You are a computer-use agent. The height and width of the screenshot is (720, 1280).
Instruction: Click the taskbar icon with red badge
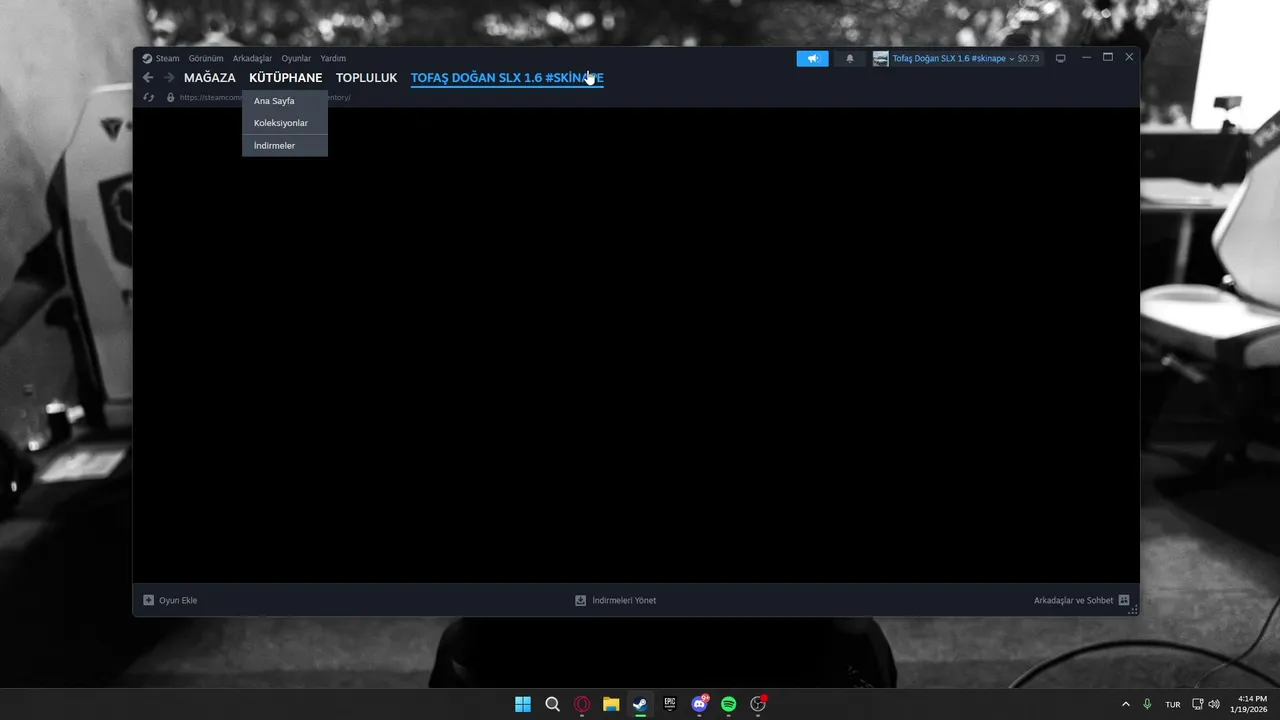[758, 704]
